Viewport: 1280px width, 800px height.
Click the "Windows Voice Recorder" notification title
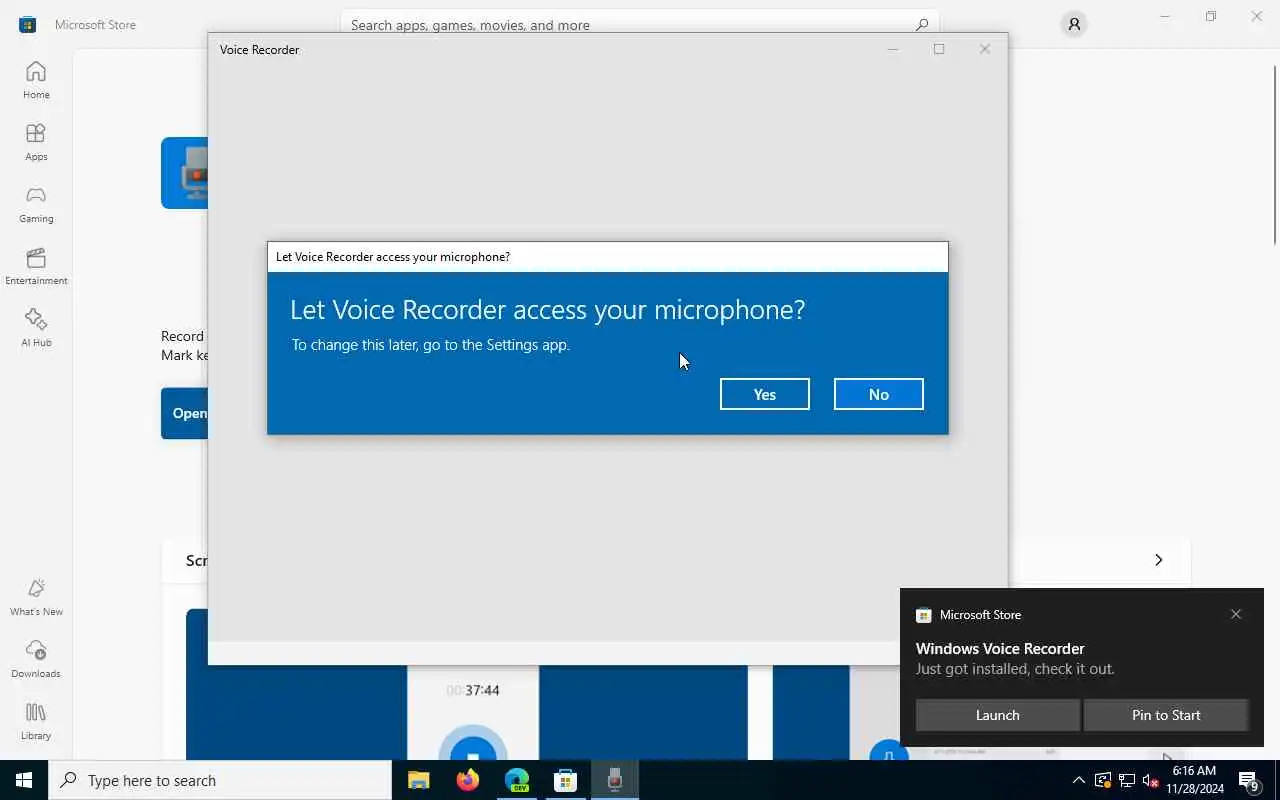pyautogui.click(x=1000, y=648)
